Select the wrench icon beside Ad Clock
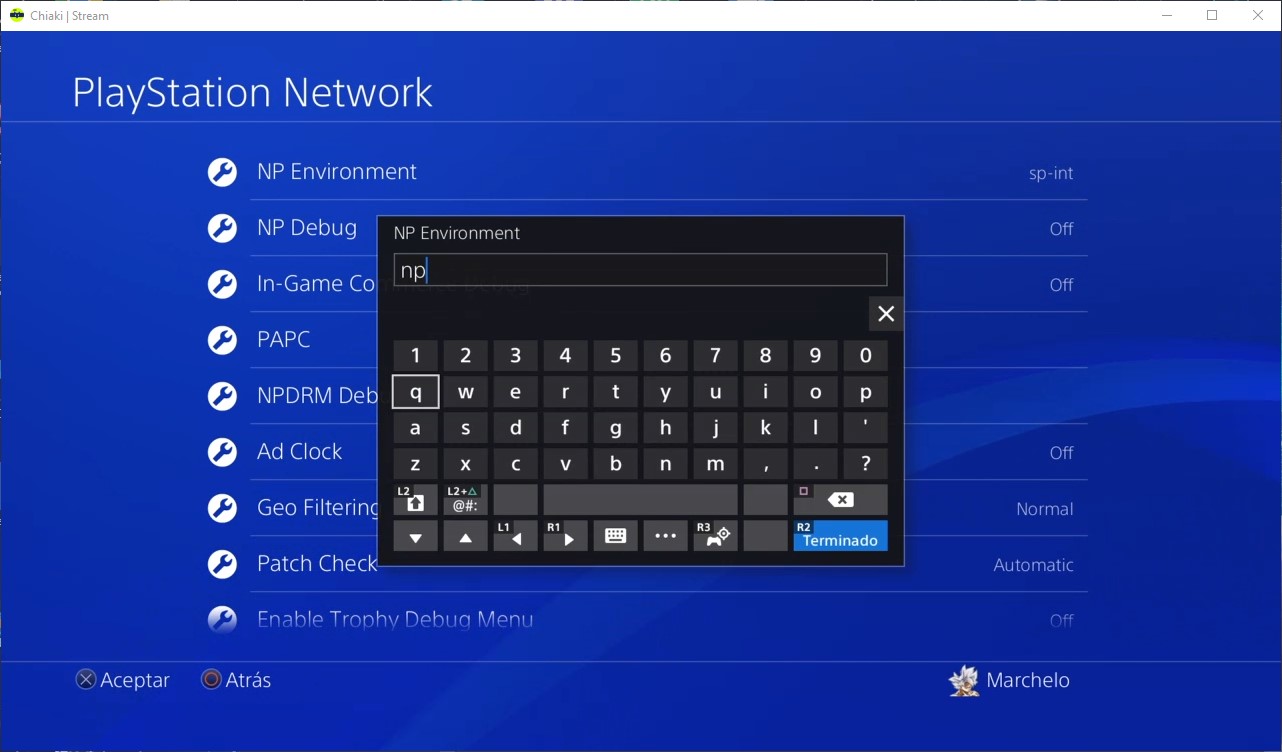Screen dimensions: 1282x752 tap(222, 452)
